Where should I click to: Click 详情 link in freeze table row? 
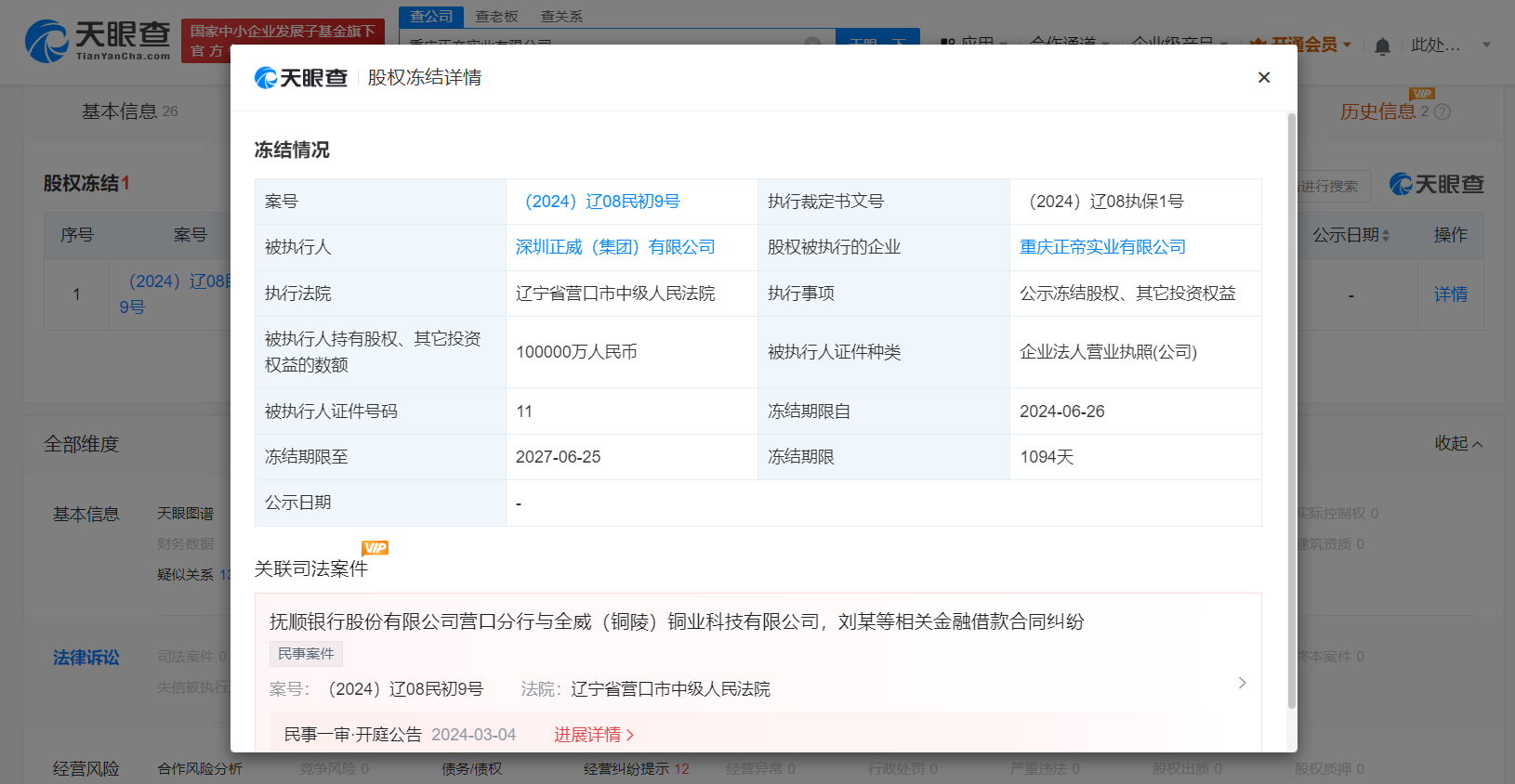click(1450, 294)
